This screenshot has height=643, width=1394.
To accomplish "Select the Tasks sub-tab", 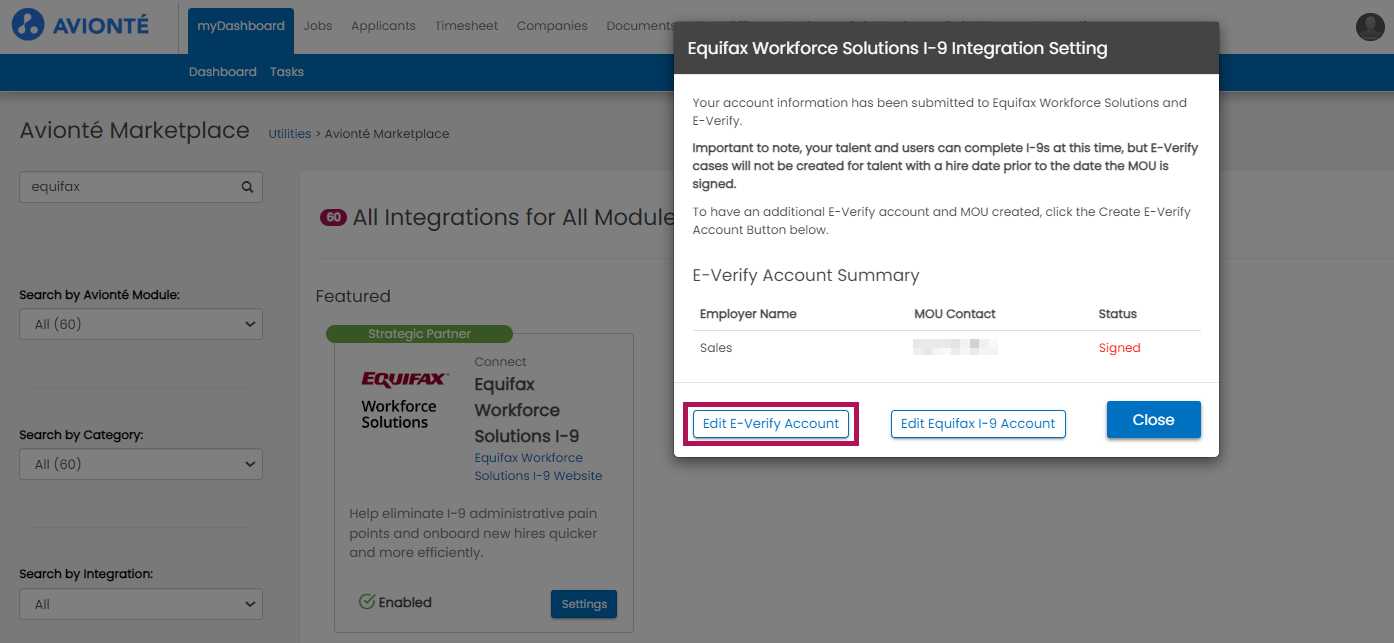I will [x=287, y=72].
